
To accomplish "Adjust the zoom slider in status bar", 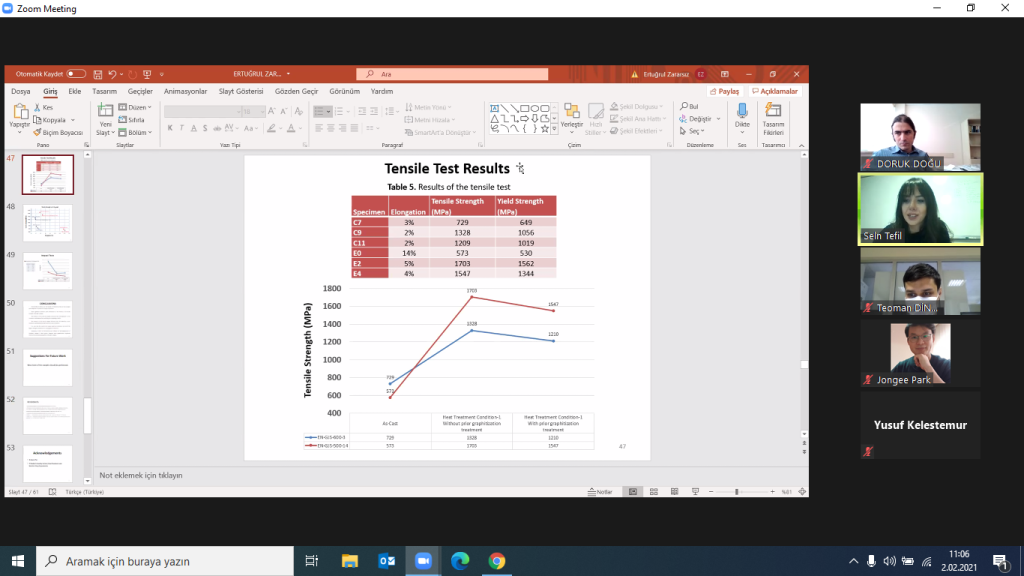I will [737, 492].
